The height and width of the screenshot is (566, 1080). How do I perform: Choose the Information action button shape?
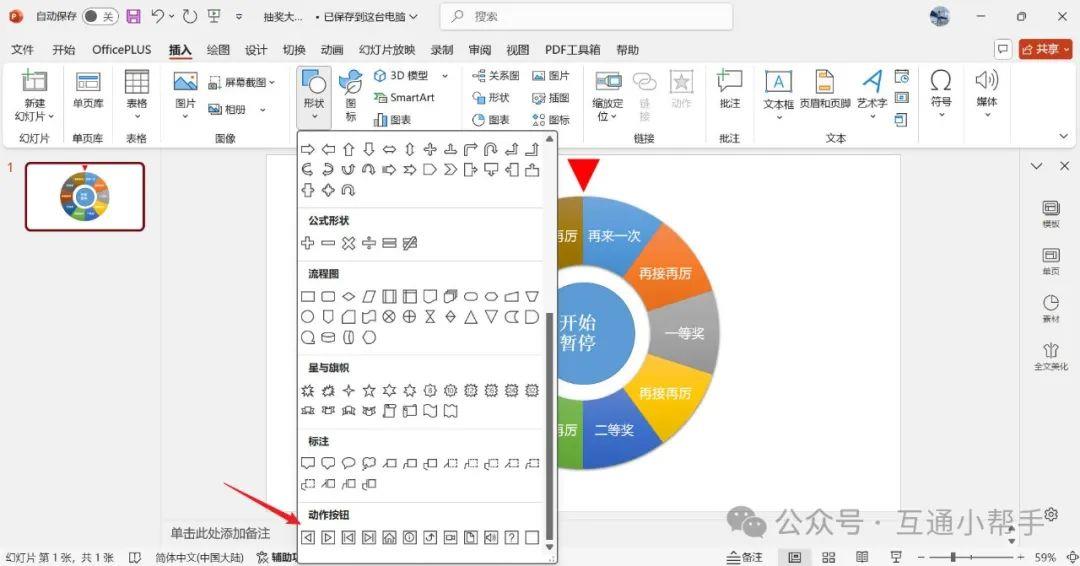[x=410, y=537]
